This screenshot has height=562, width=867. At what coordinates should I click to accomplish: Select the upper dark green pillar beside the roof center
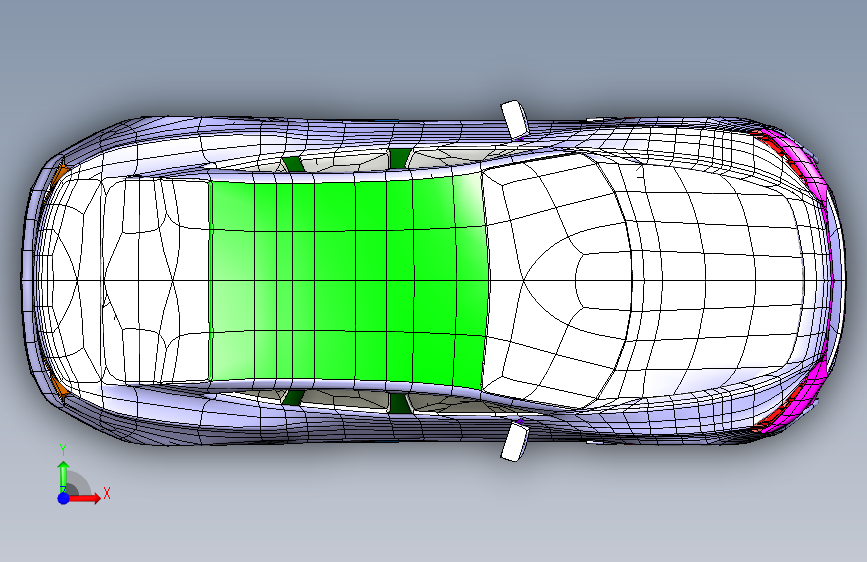pos(400,158)
